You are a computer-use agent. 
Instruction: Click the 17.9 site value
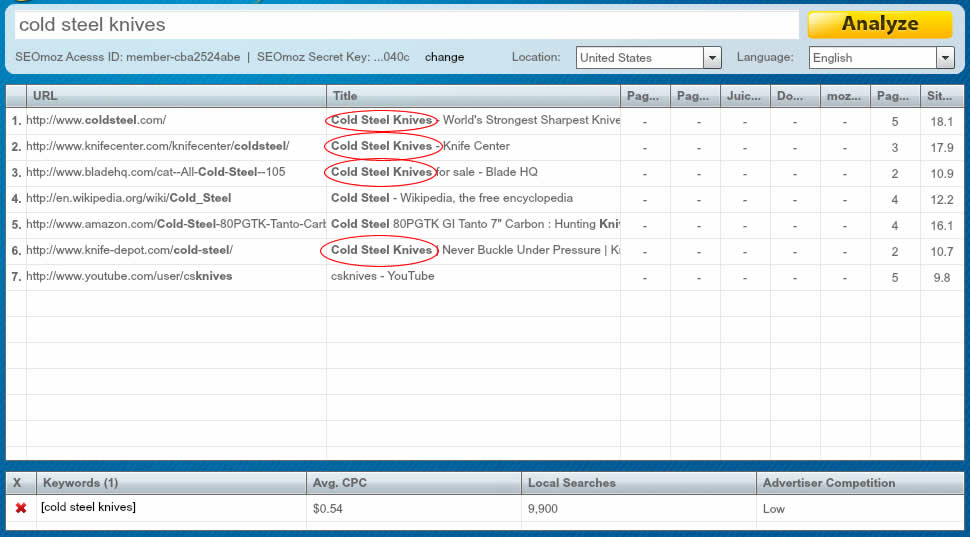click(942, 148)
